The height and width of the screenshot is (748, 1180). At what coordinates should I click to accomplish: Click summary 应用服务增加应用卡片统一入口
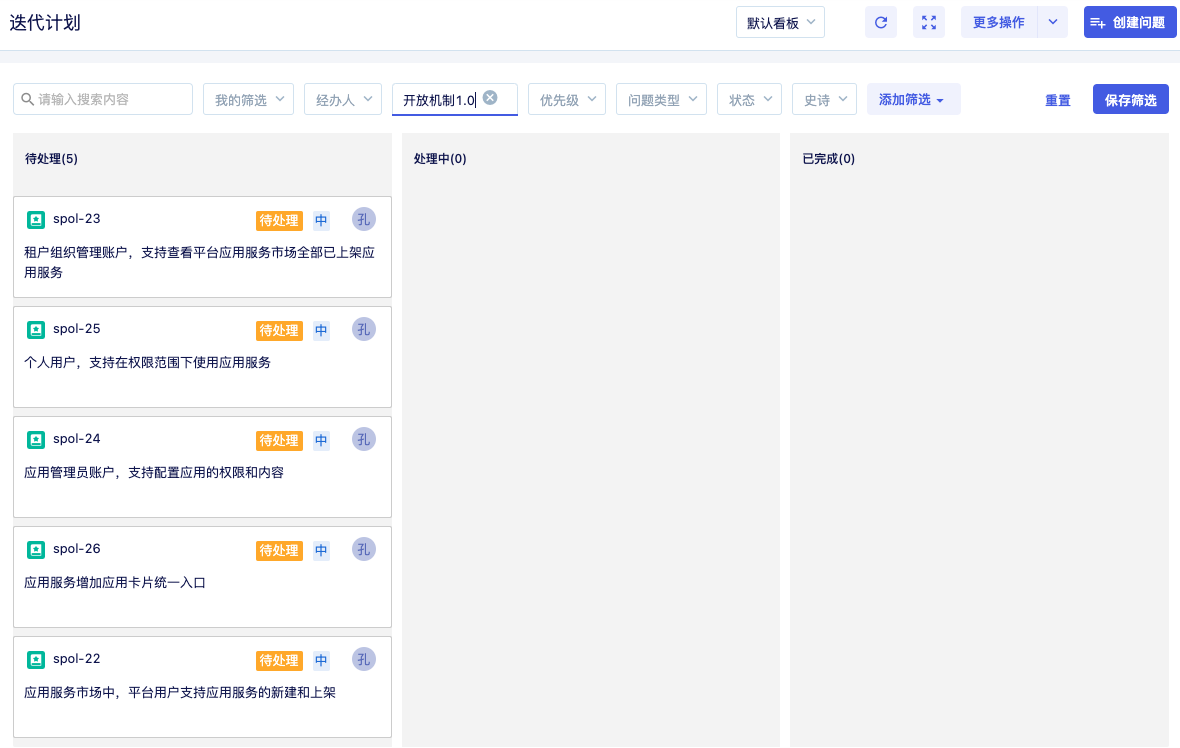(115, 582)
